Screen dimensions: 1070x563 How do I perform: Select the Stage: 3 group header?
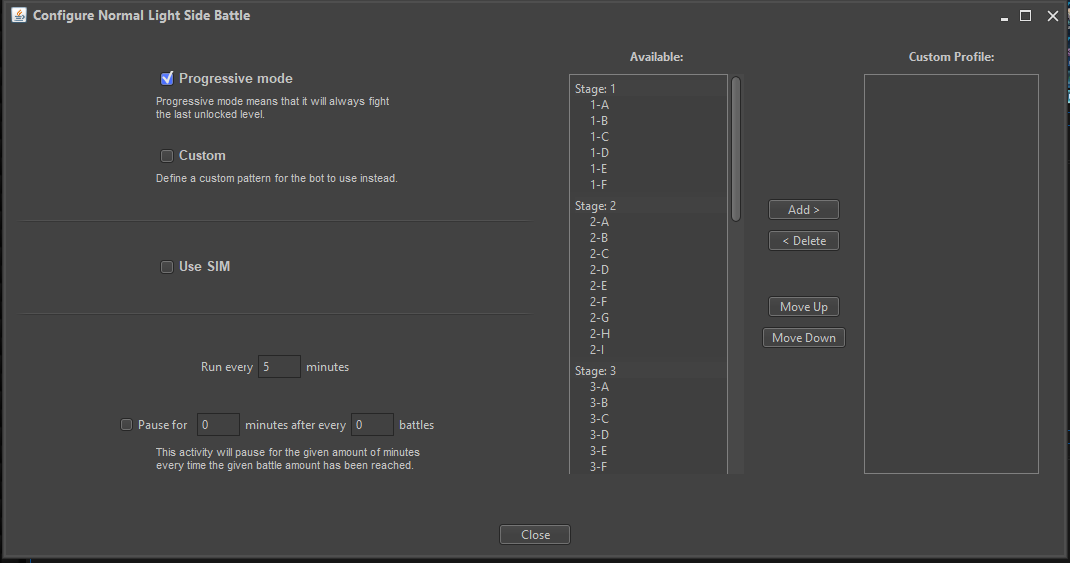pos(596,371)
